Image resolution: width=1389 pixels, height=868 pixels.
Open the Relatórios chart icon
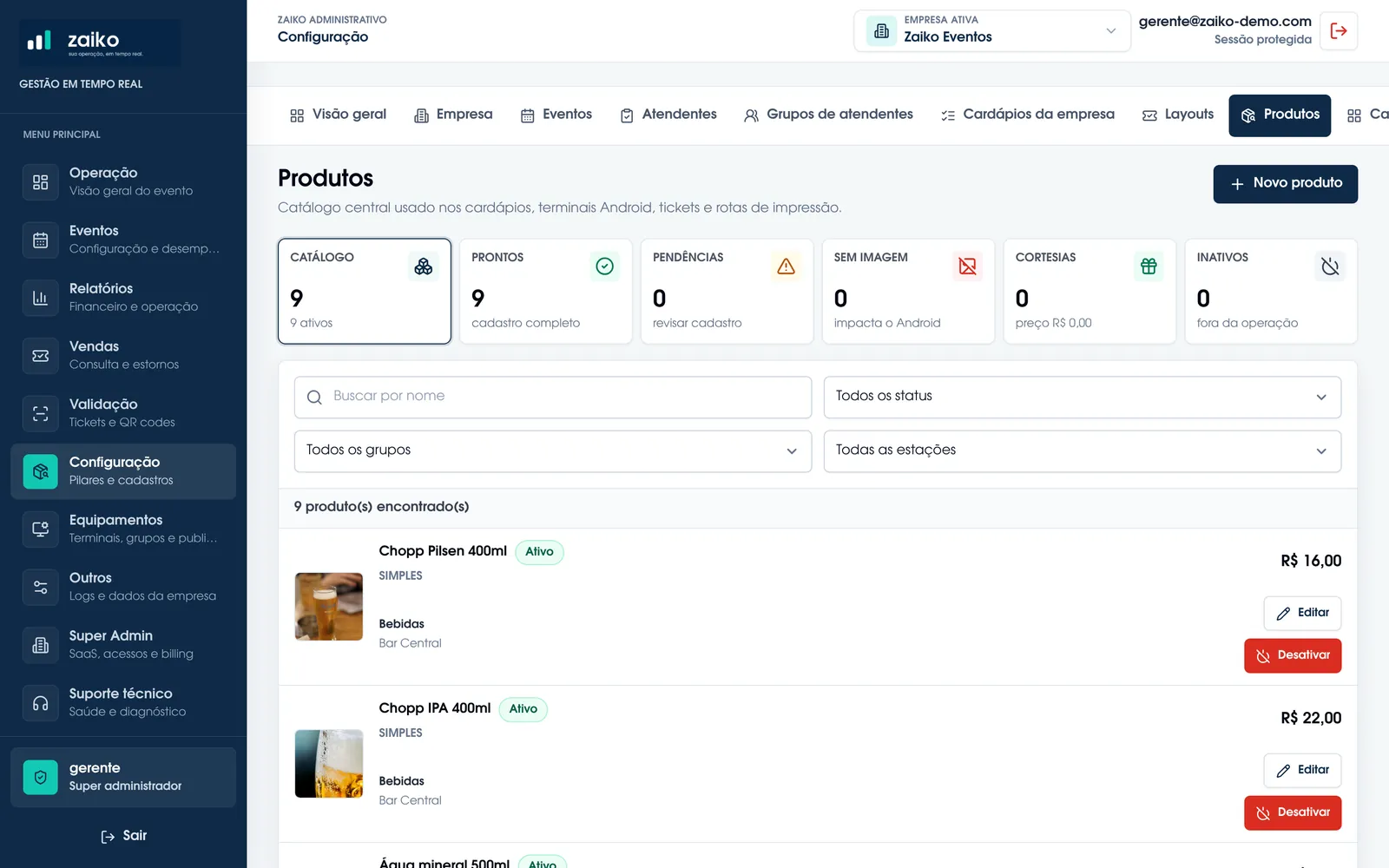[41, 298]
